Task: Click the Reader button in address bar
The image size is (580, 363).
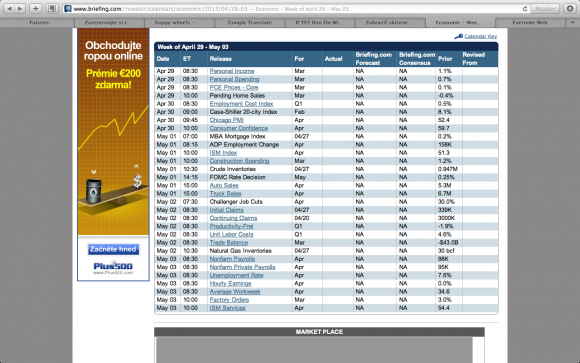Action: coord(545,9)
